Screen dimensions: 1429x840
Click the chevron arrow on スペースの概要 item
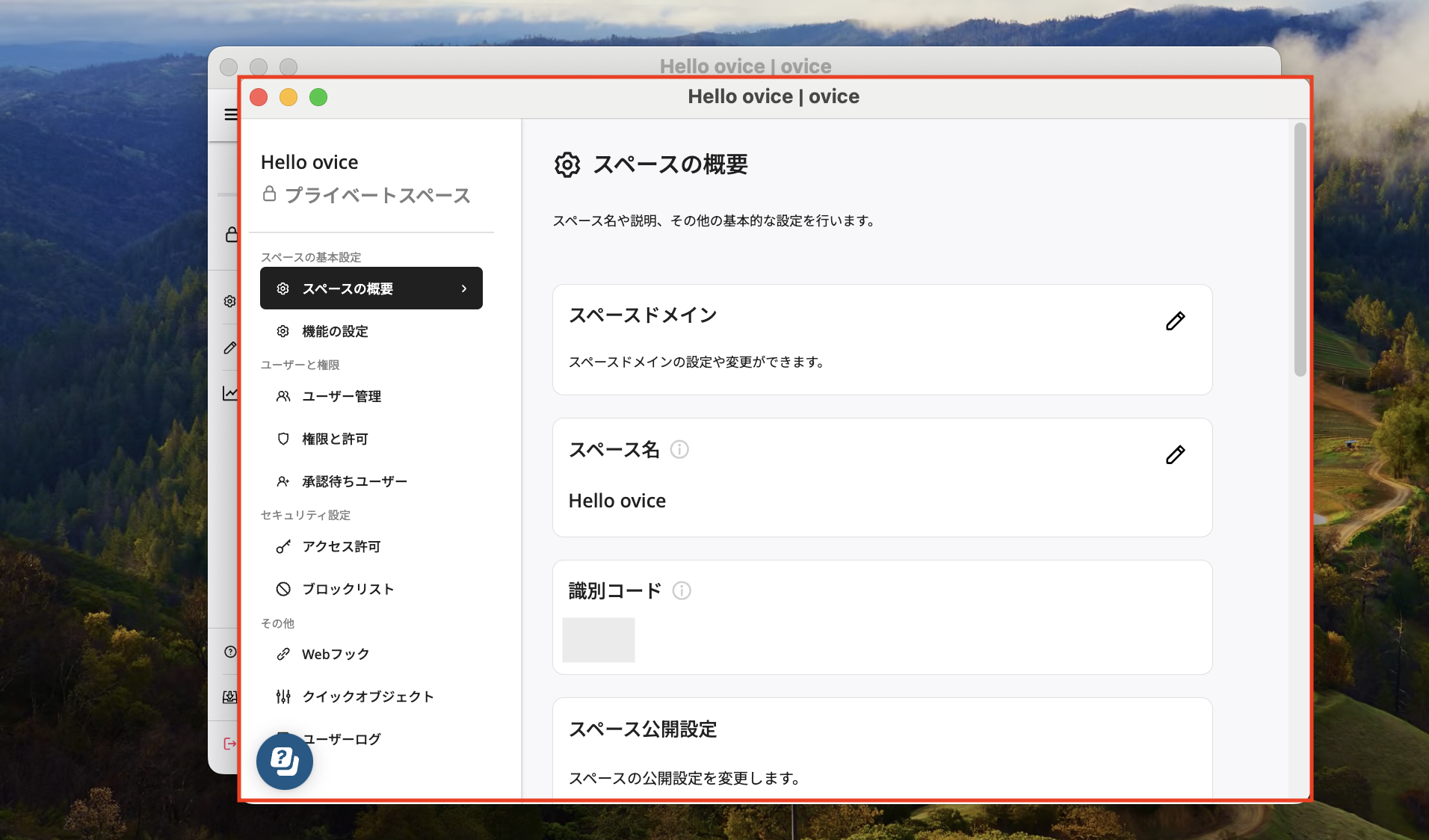464,288
